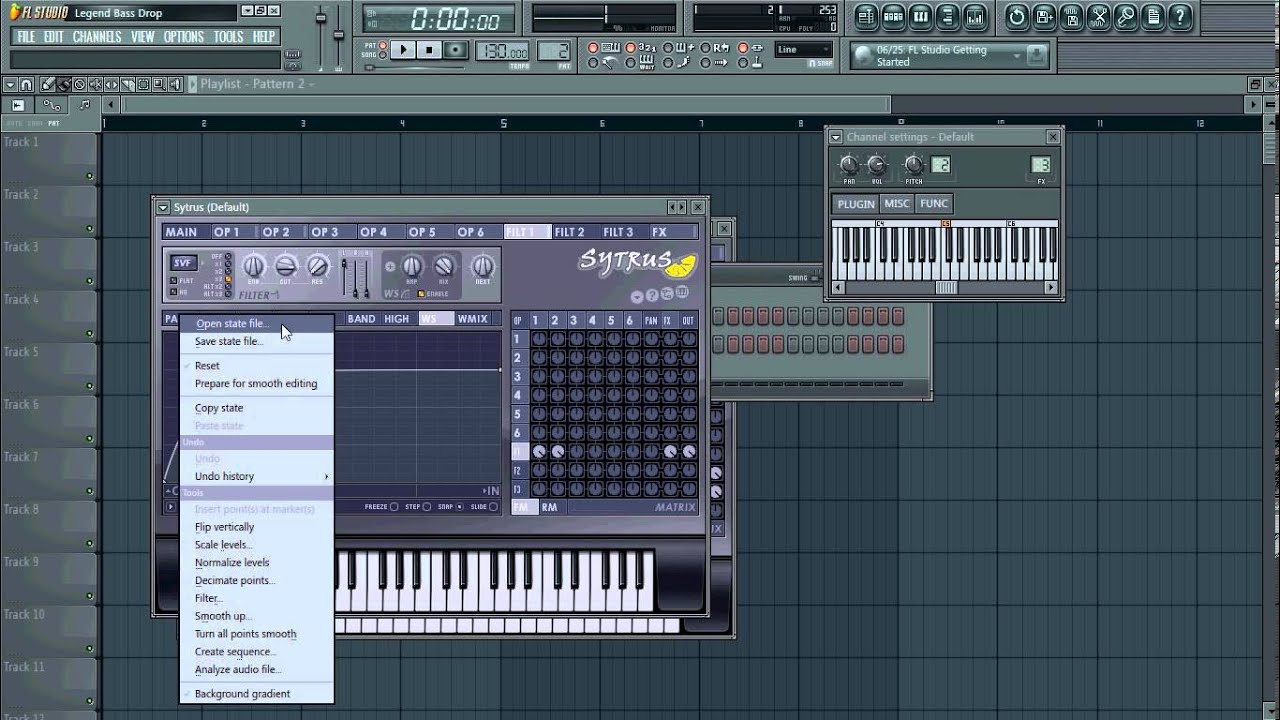Toggle the Playlist magnet snap icon
This screenshot has width=1280, height=720.
(26, 84)
